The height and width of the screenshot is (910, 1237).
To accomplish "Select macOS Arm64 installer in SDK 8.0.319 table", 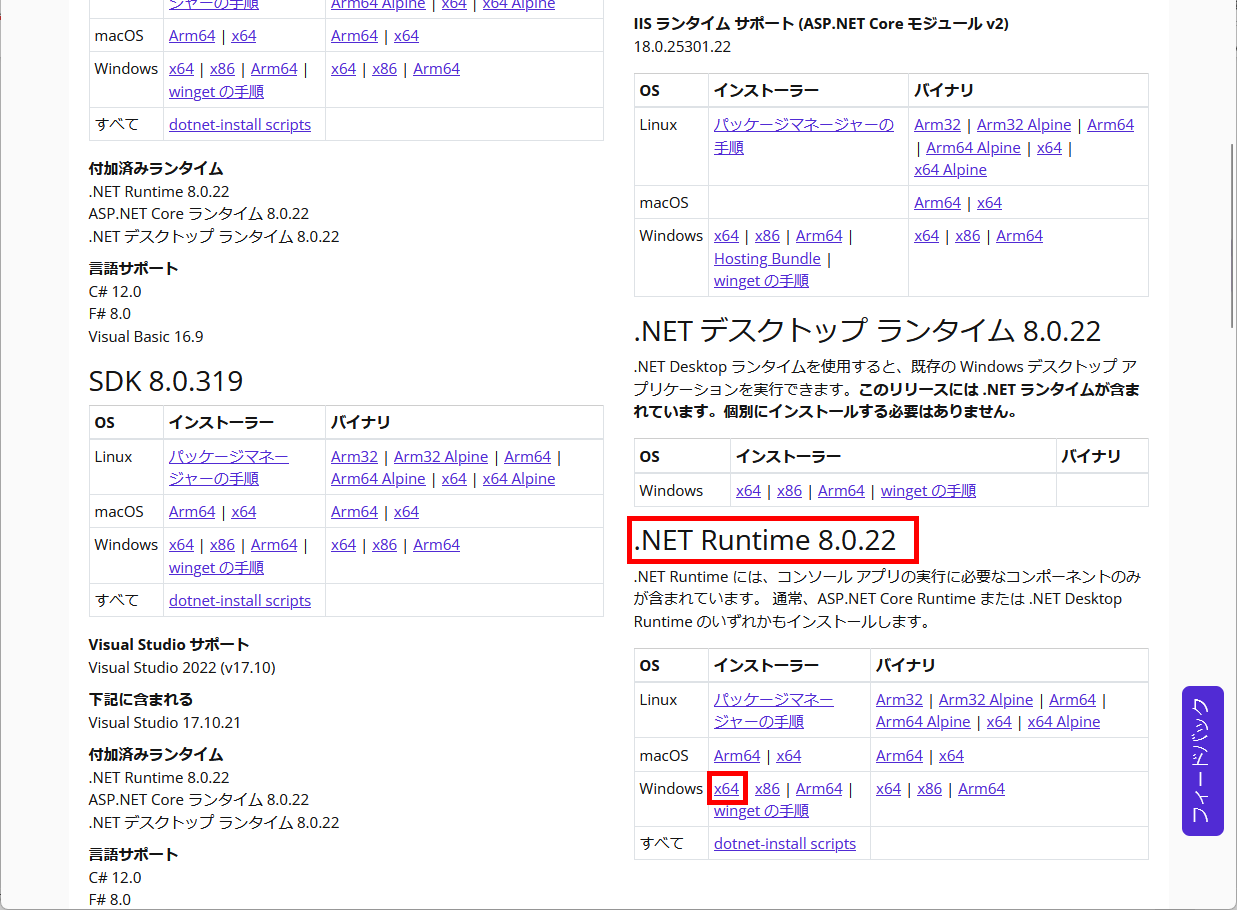I will point(192,512).
